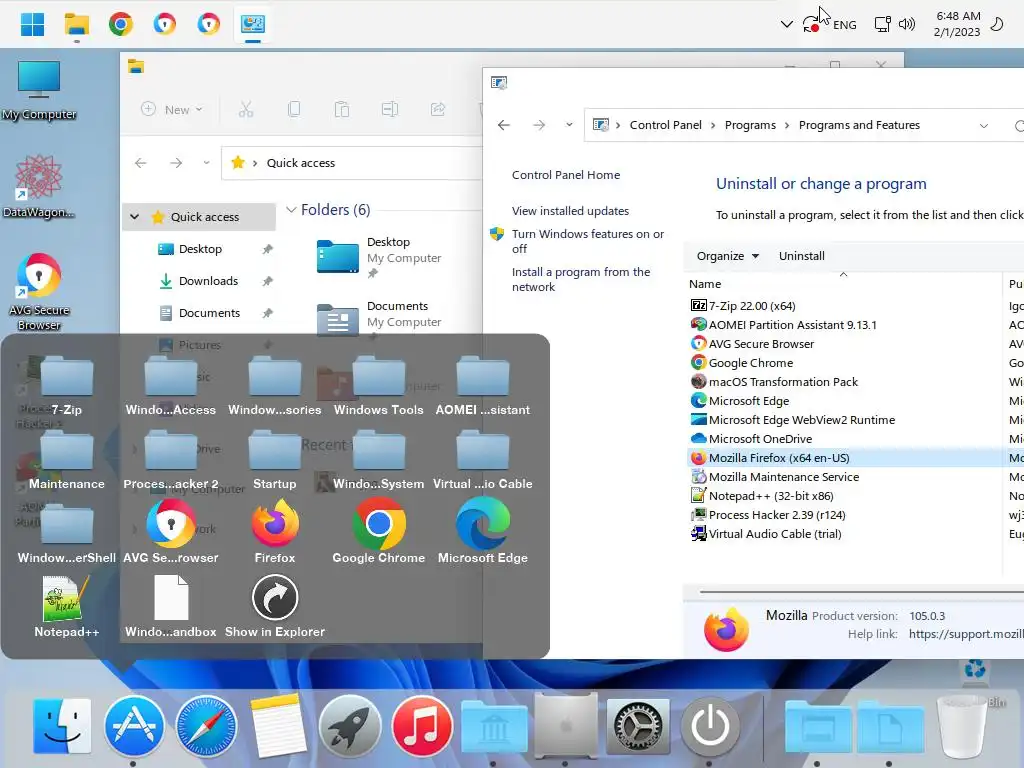Image resolution: width=1024 pixels, height=768 pixels.
Task: Select Downloads in Explorer sidebar
Action: [208, 281]
